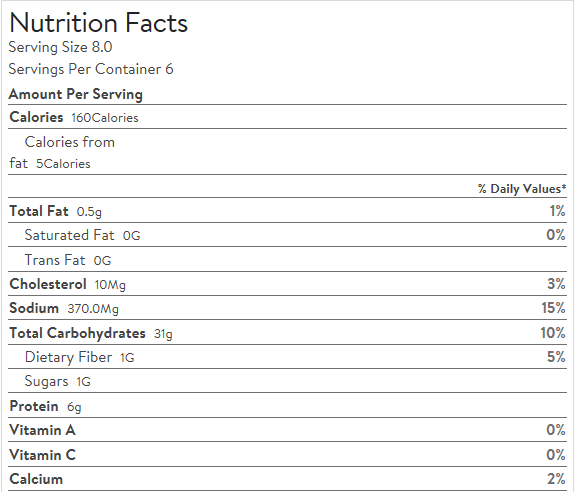Select the Protein 6g row
The image size is (575, 492).
(288, 406)
